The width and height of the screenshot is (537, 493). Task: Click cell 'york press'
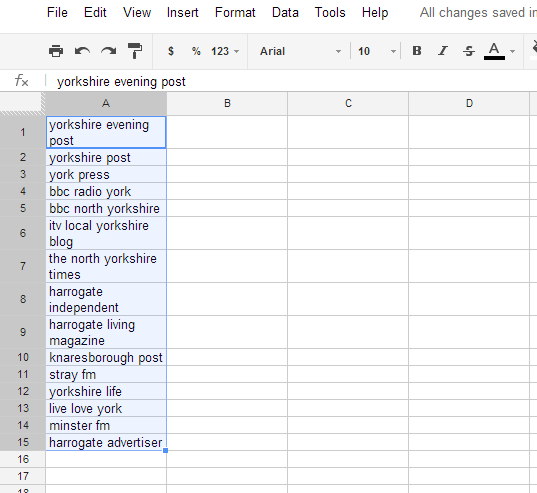pyautogui.click(x=106, y=174)
